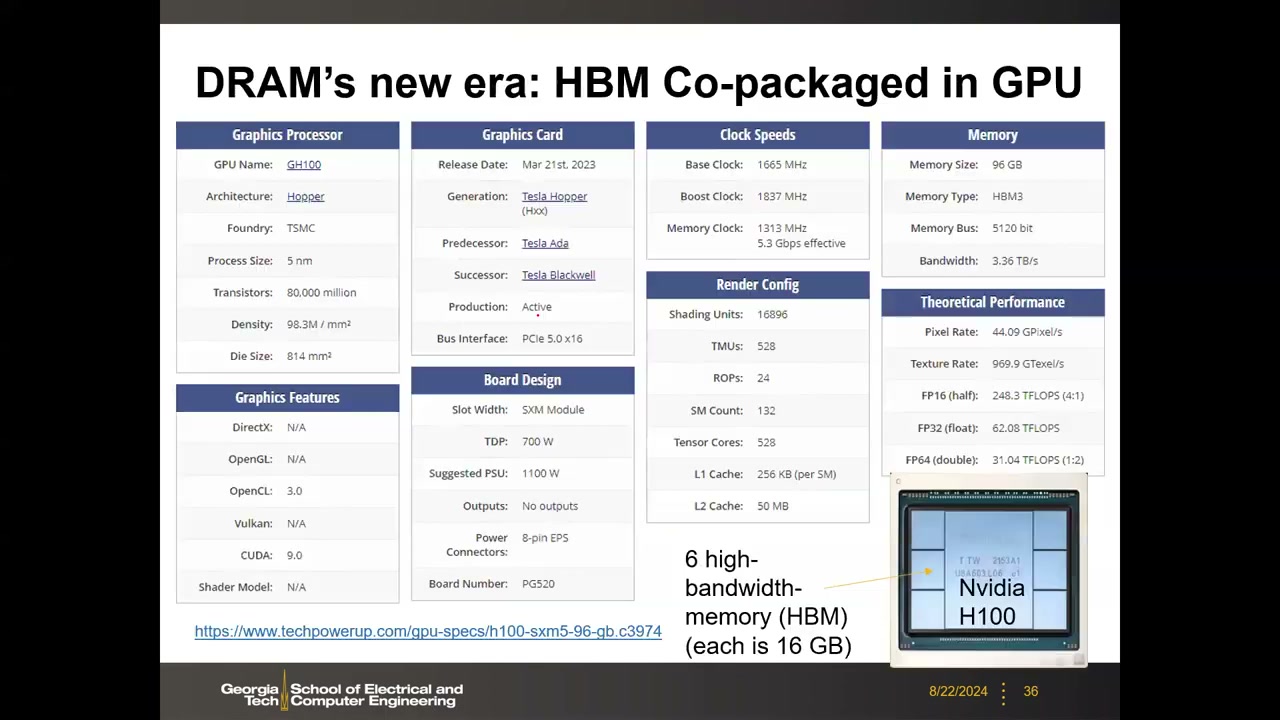This screenshot has width=1280, height=720.
Task: Click the memory type value HBM3
Action: [1007, 196]
